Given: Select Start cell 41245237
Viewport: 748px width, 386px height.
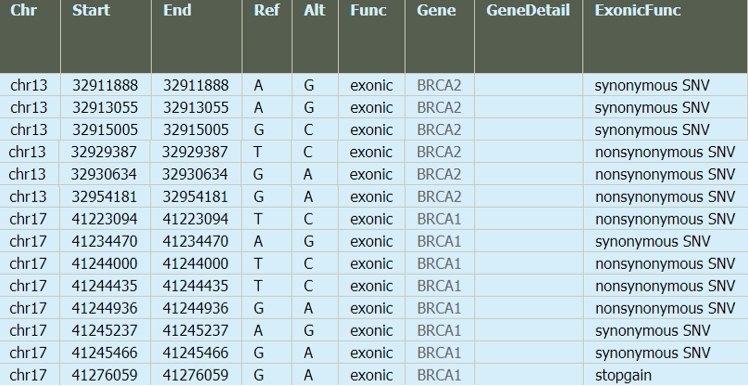Looking at the screenshot, I should (104, 331).
